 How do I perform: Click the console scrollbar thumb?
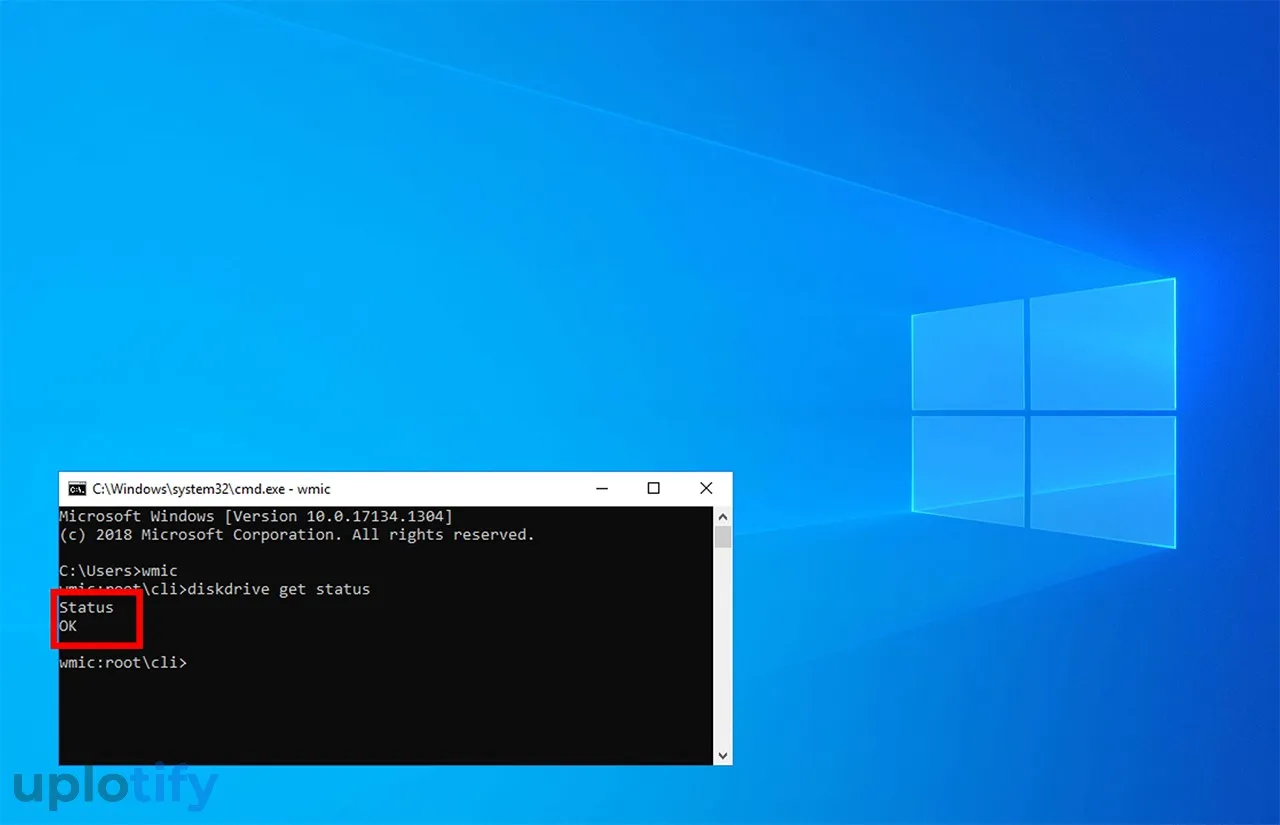point(723,537)
